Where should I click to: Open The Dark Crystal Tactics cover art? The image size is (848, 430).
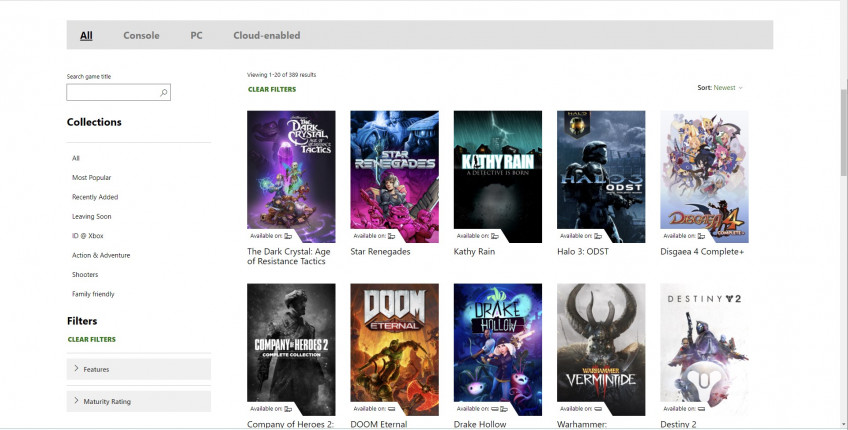click(x=291, y=177)
